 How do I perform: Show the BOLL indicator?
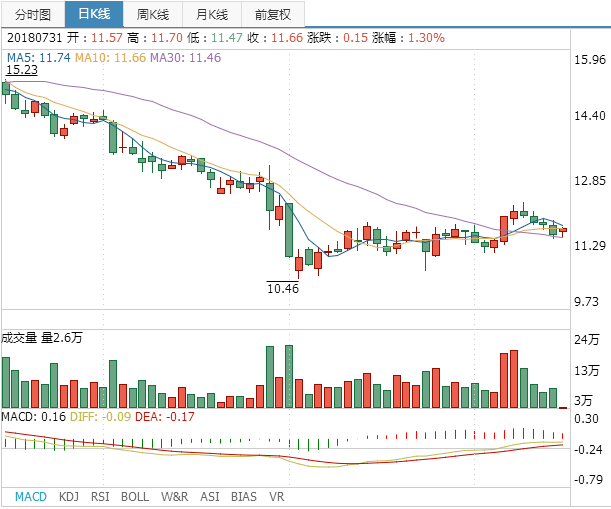tap(135, 497)
